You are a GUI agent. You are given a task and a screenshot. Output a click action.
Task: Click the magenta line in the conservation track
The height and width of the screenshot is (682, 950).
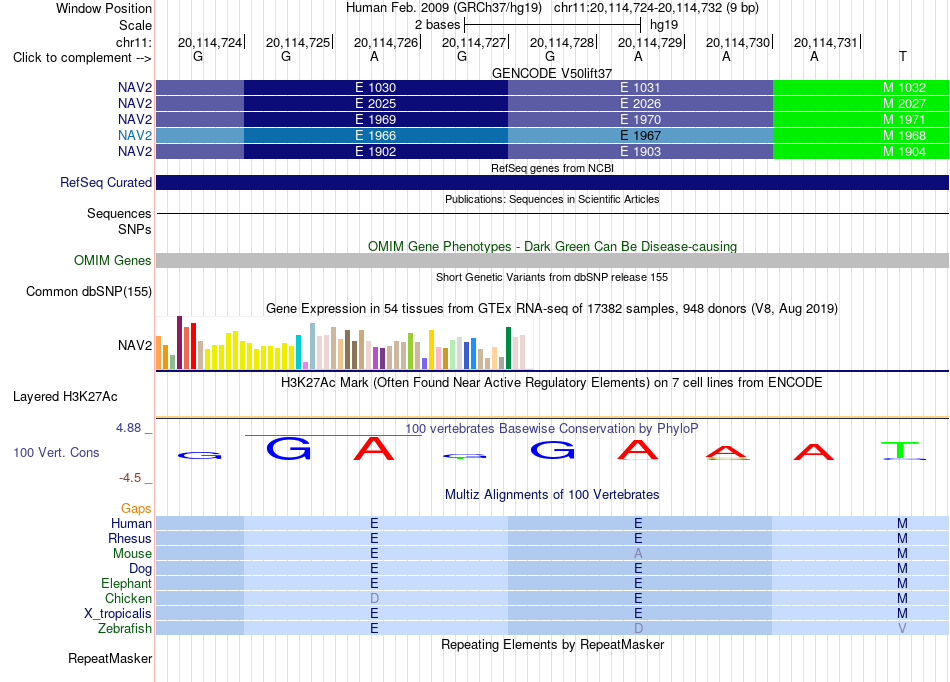coord(333,435)
